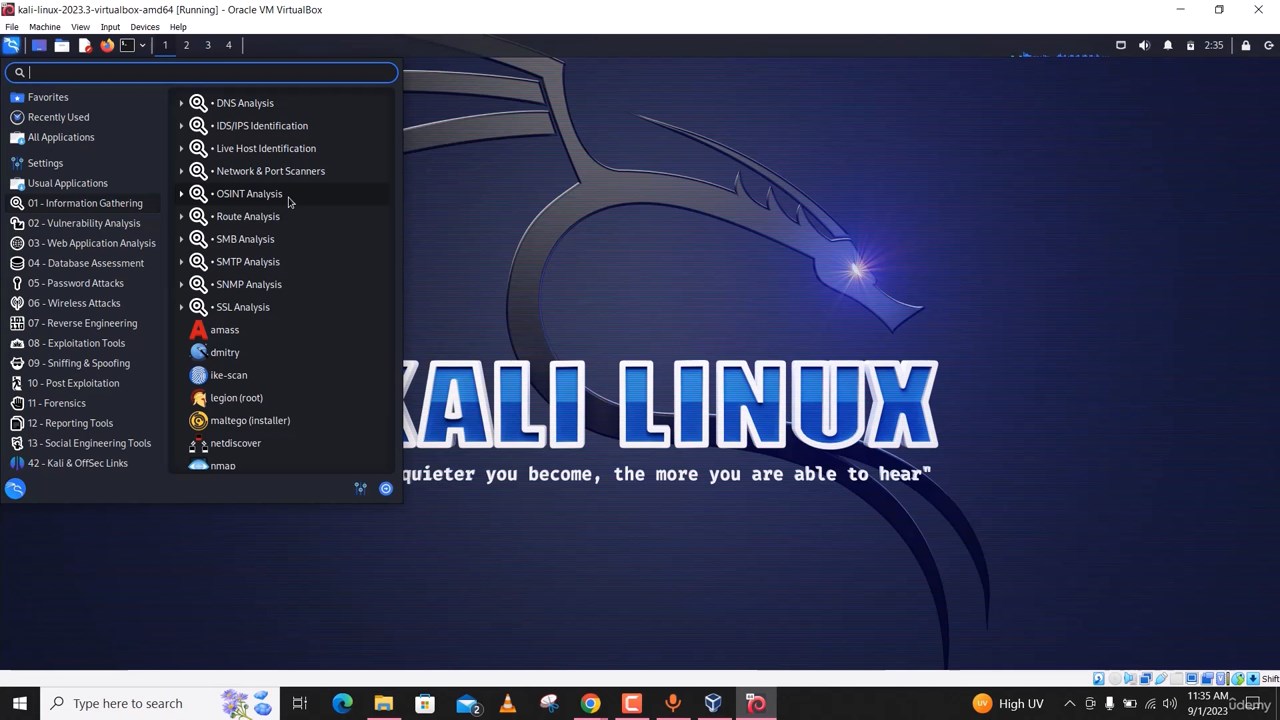Screen dimensions: 1280x720
Task: Open the Settings category
Action: [85, 163]
